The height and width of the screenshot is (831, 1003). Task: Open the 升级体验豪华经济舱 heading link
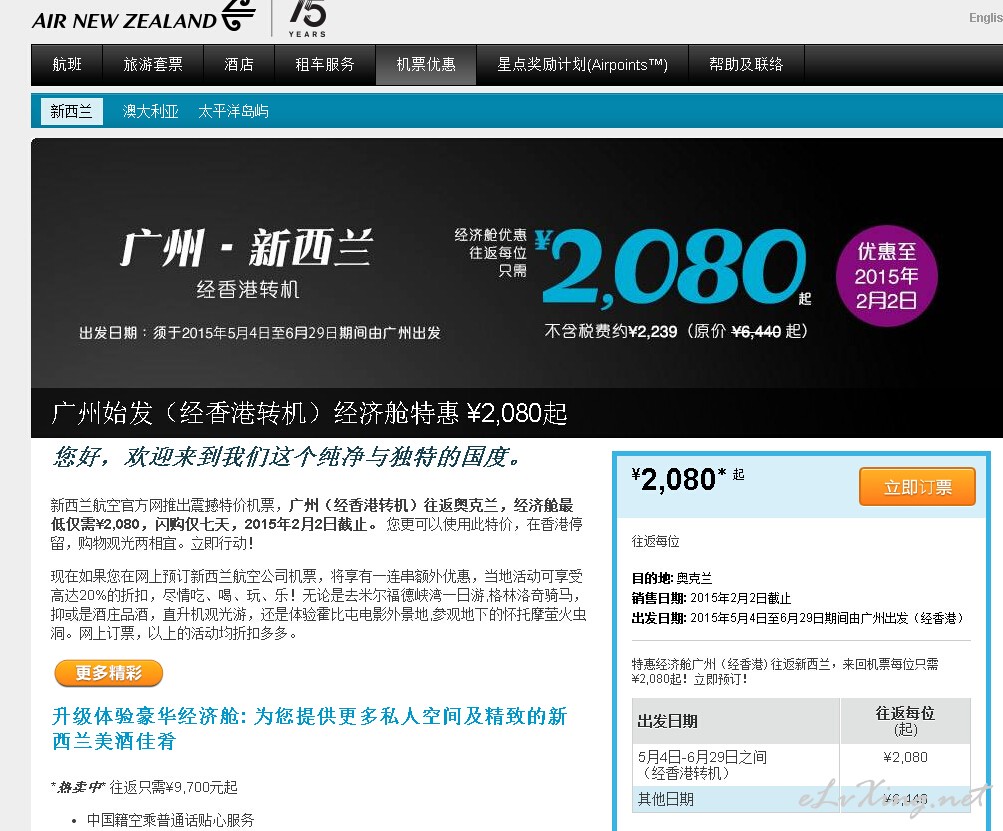pyautogui.click(x=309, y=728)
